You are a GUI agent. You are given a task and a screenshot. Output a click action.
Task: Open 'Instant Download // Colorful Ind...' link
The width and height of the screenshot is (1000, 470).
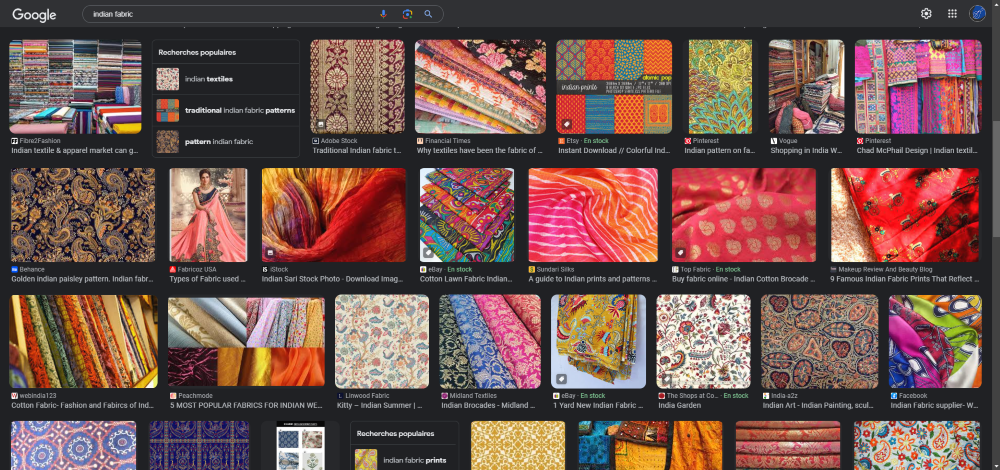click(x=614, y=151)
